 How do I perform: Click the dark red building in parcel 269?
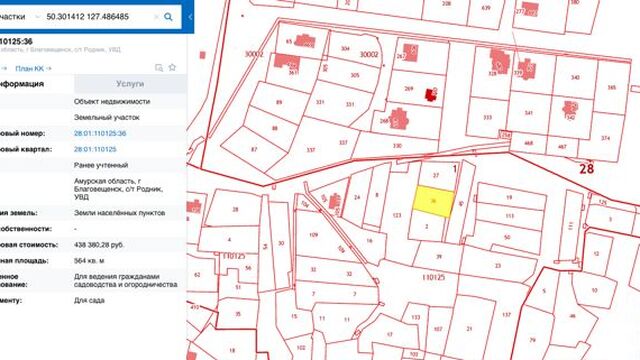[431, 94]
